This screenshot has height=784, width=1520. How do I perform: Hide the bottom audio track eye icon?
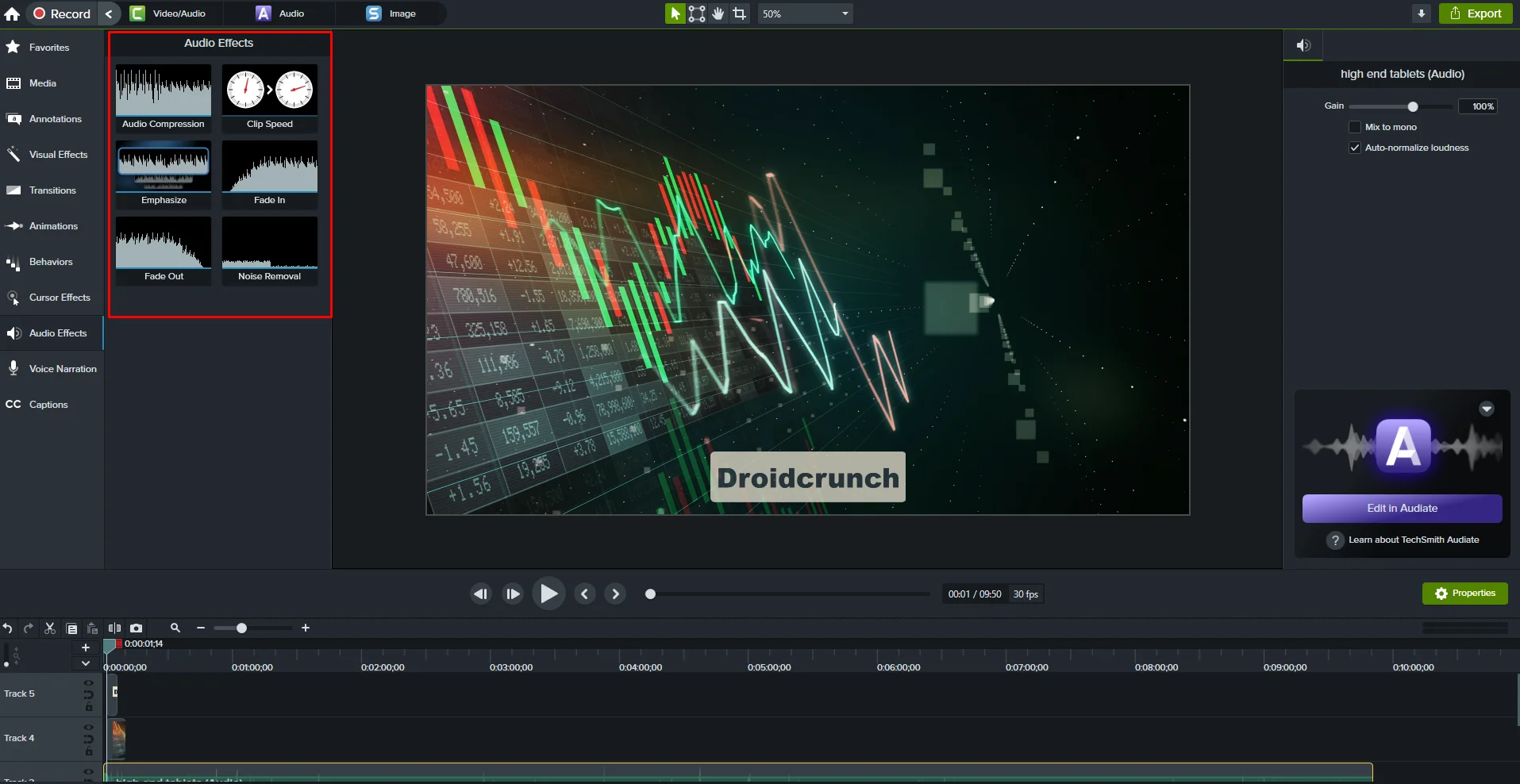[88, 771]
